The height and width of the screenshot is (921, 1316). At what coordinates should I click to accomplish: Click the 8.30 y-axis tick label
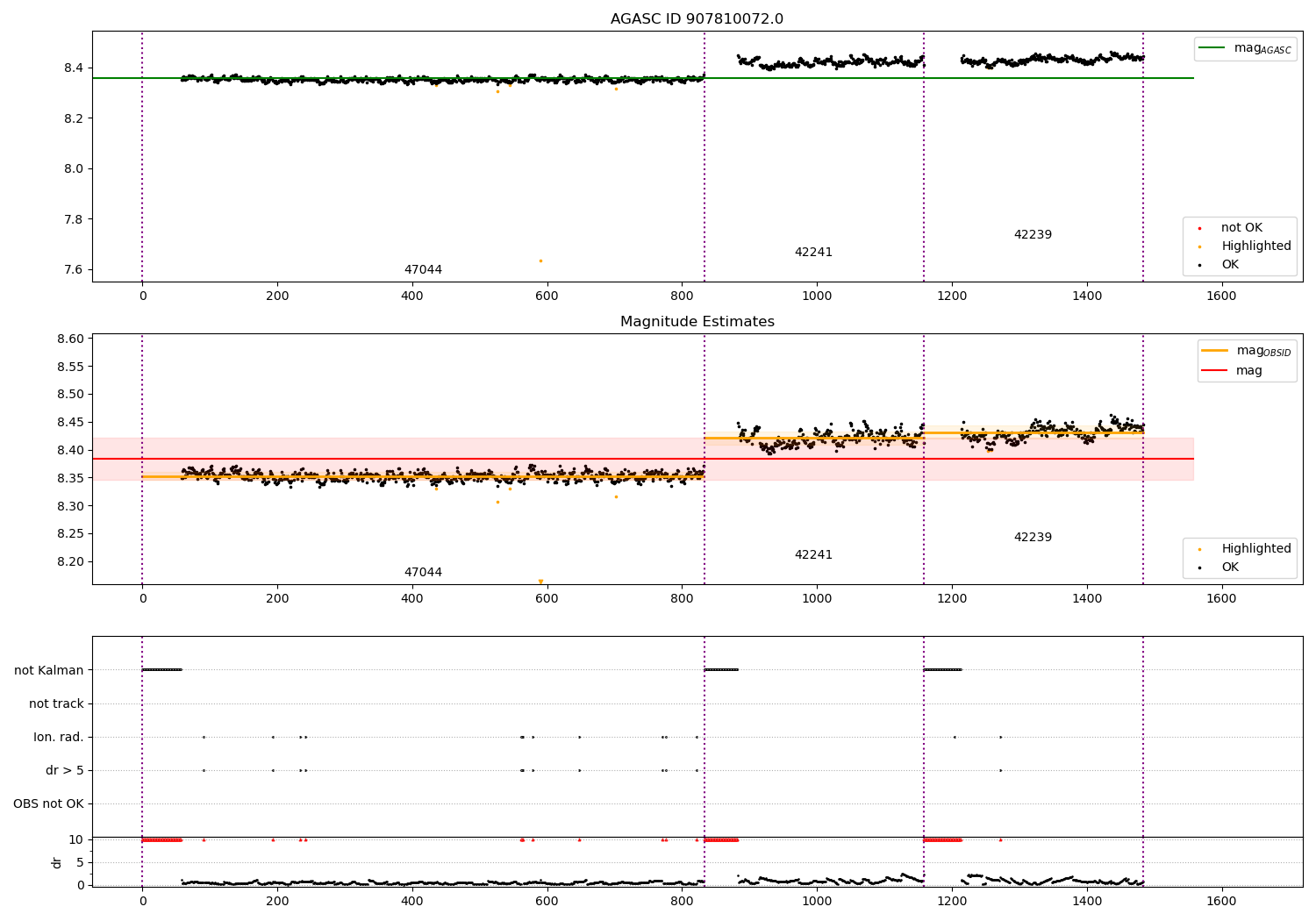click(69, 506)
